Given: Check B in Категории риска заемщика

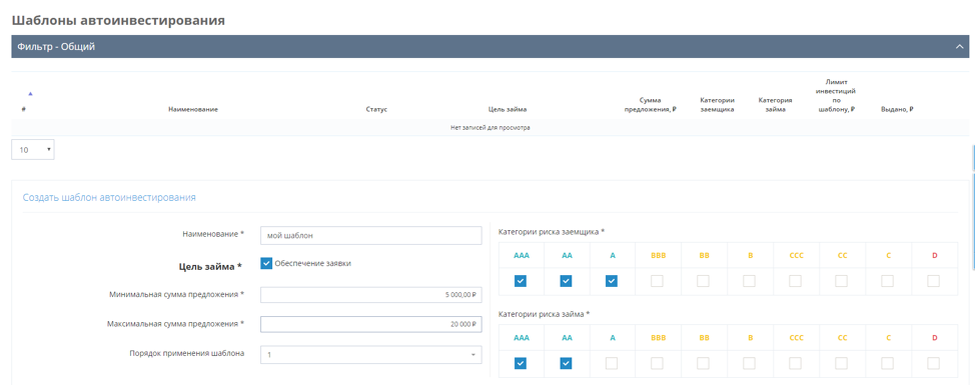Looking at the screenshot, I should [x=749, y=281].
